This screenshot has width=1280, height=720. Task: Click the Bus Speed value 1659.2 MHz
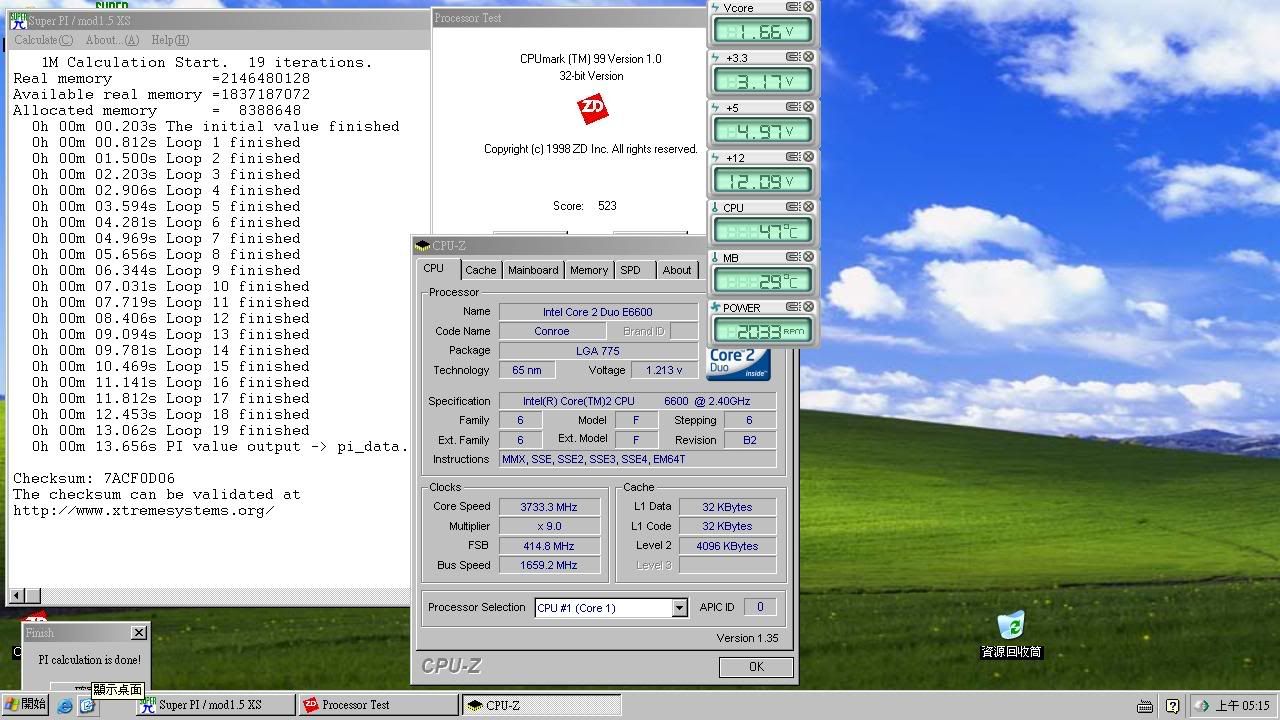tap(548, 565)
